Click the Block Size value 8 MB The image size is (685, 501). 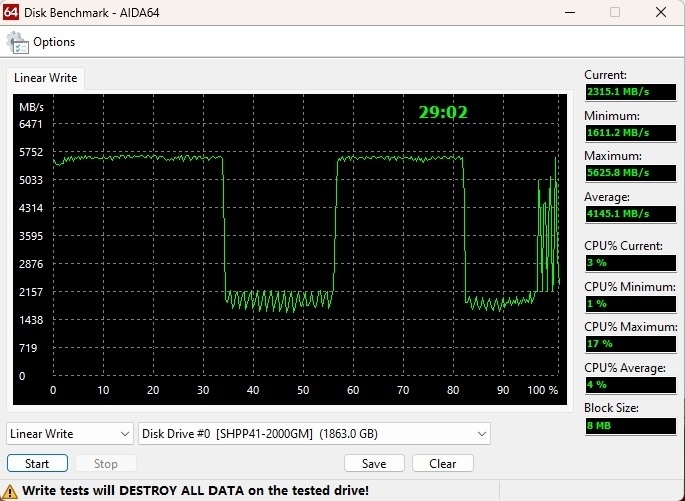pyautogui.click(x=630, y=425)
